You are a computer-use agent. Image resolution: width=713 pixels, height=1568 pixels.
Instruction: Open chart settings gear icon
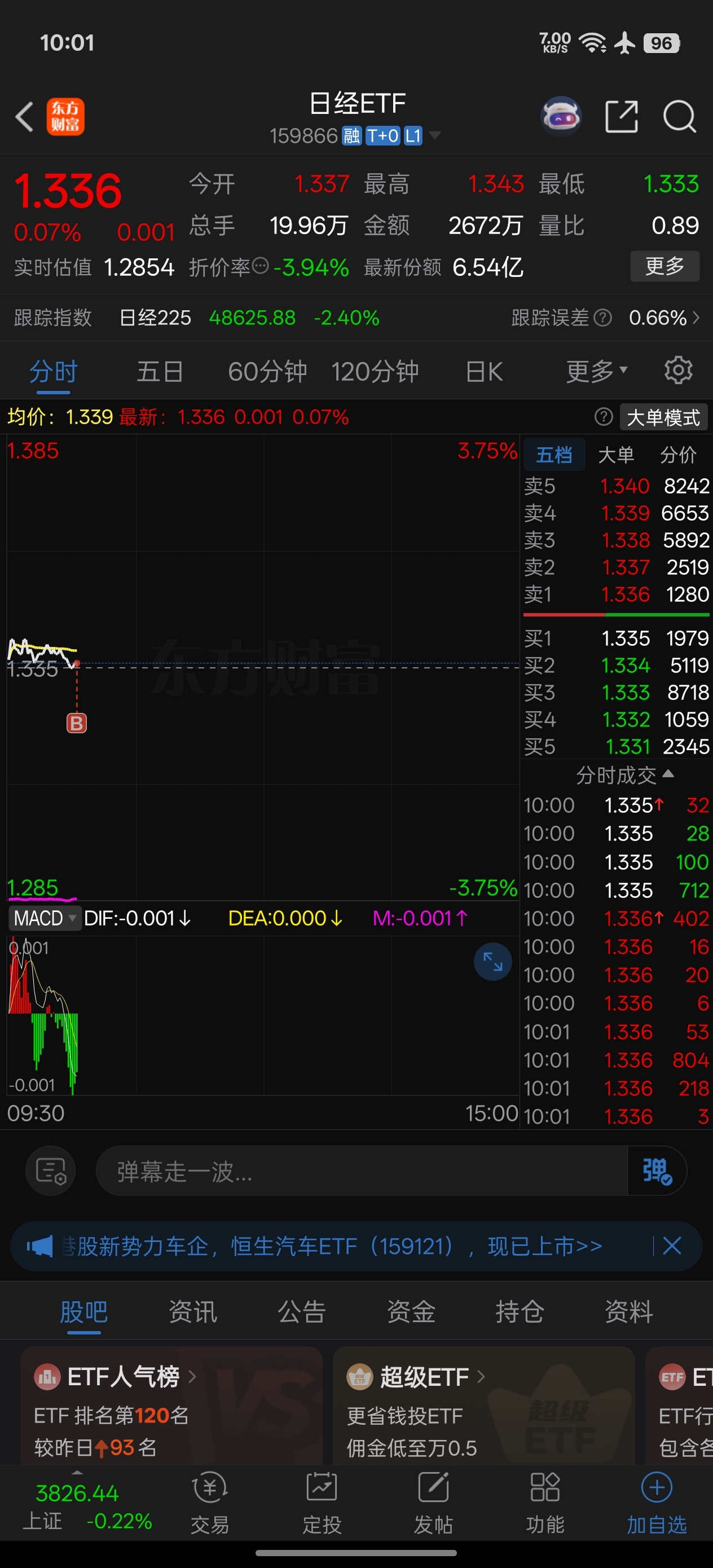coord(678,370)
